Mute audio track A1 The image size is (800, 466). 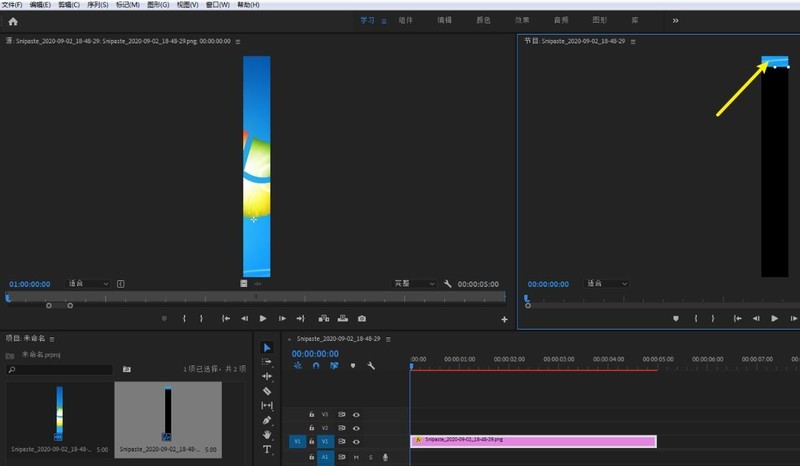(356, 457)
